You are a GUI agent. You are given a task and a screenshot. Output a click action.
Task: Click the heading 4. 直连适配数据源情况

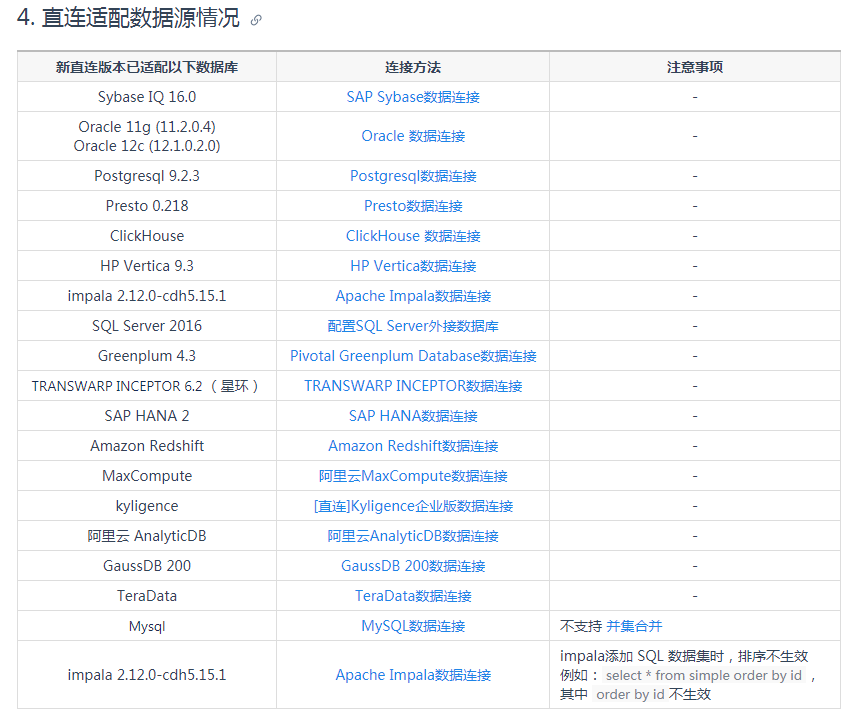128,18
